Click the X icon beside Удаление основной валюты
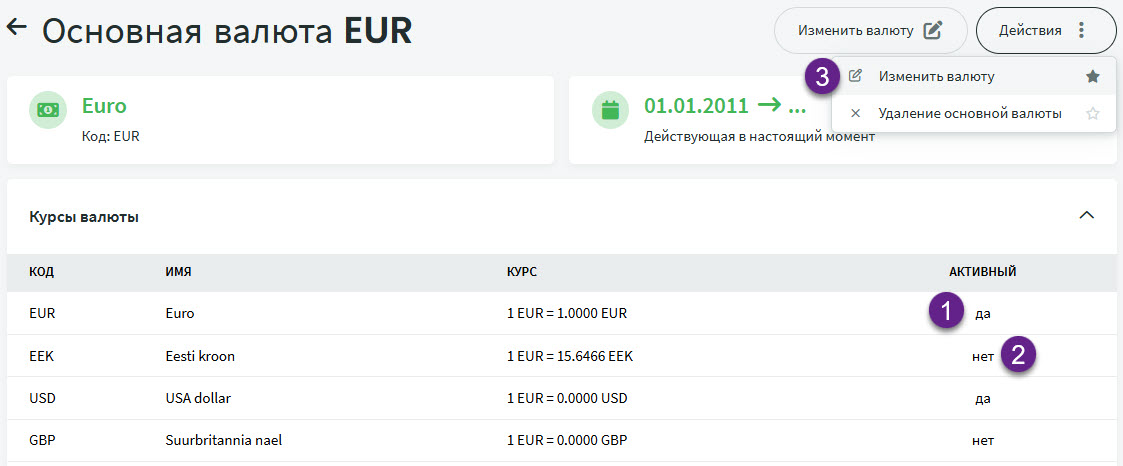Screen dimensions: 1123x466 click(855, 114)
